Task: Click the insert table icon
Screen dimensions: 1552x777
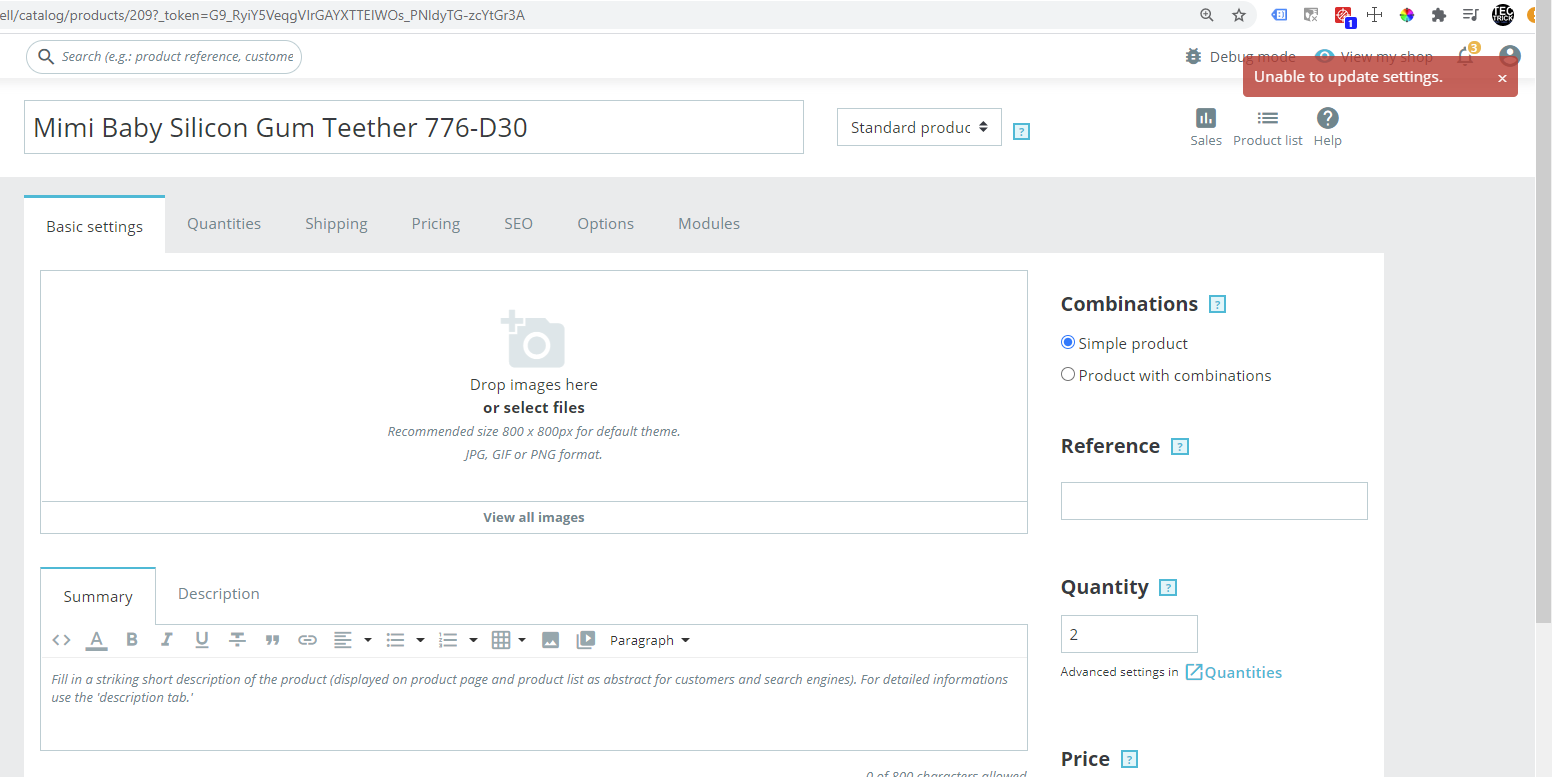Action: click(501, 640)
